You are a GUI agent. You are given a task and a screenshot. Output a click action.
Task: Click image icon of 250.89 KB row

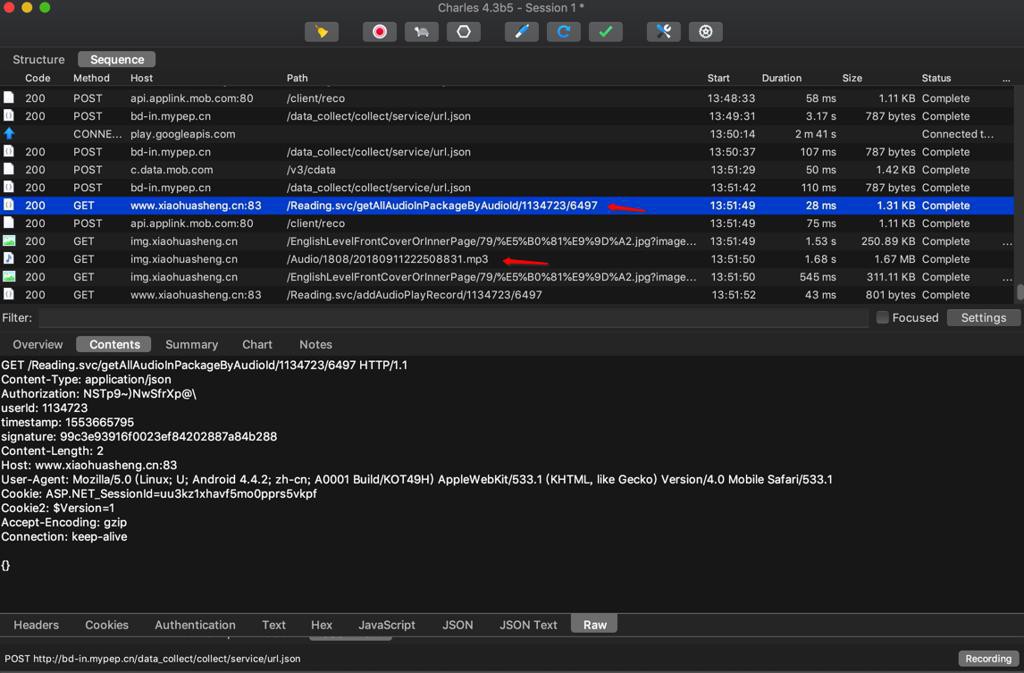pyautogui.click(x=9, y=241)
